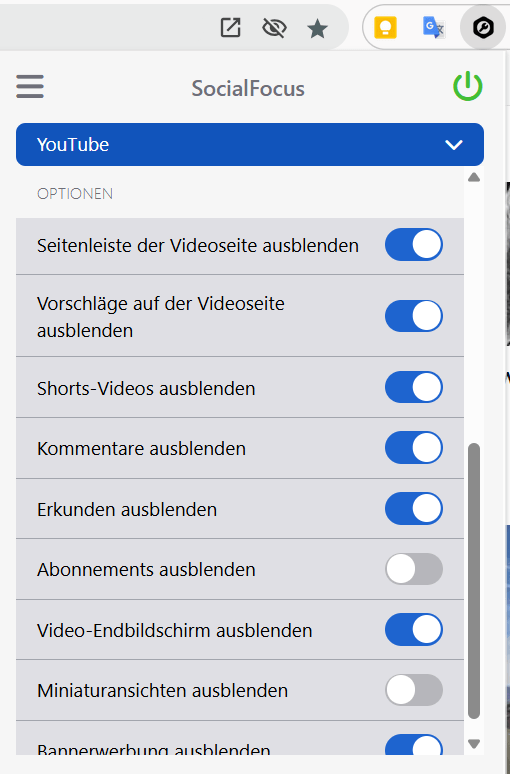The height and width of the screenshot is (774, 510).
Task: Toggle Erkunden ausblenden switch
Action: coord(414,508)
